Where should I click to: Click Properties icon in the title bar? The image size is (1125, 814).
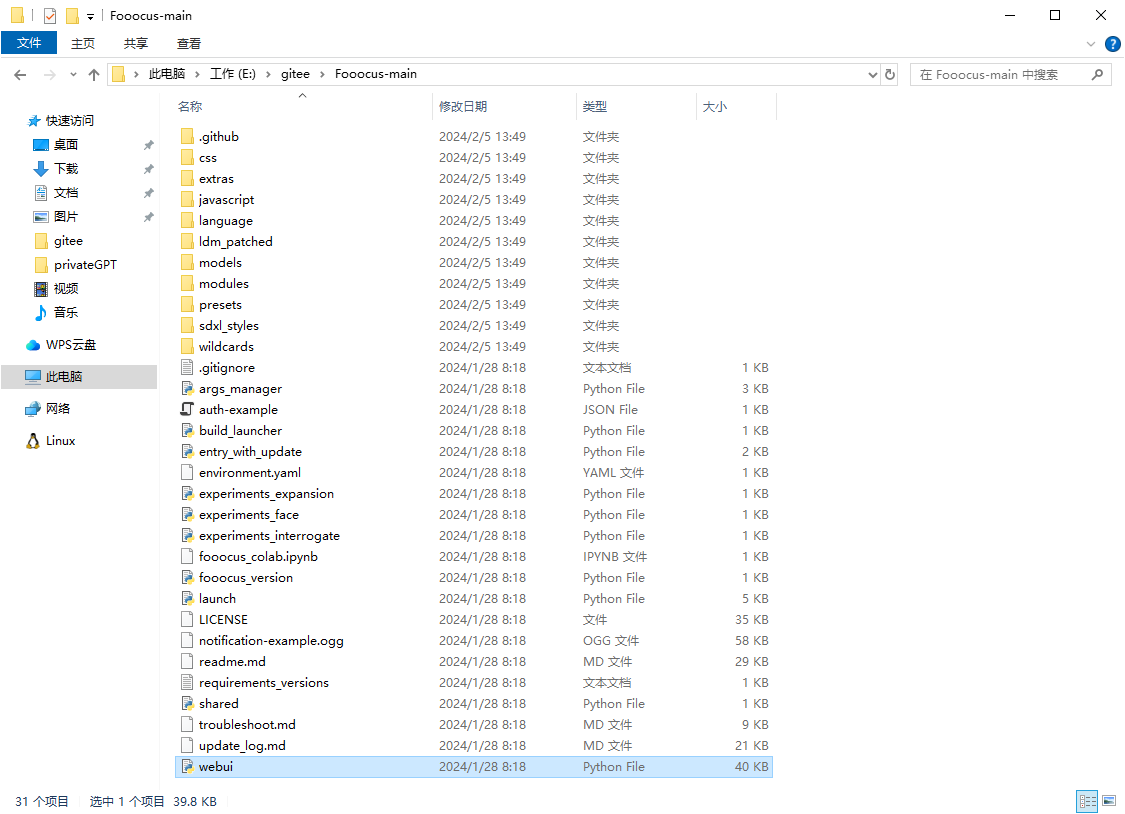[x=50, y=15]
